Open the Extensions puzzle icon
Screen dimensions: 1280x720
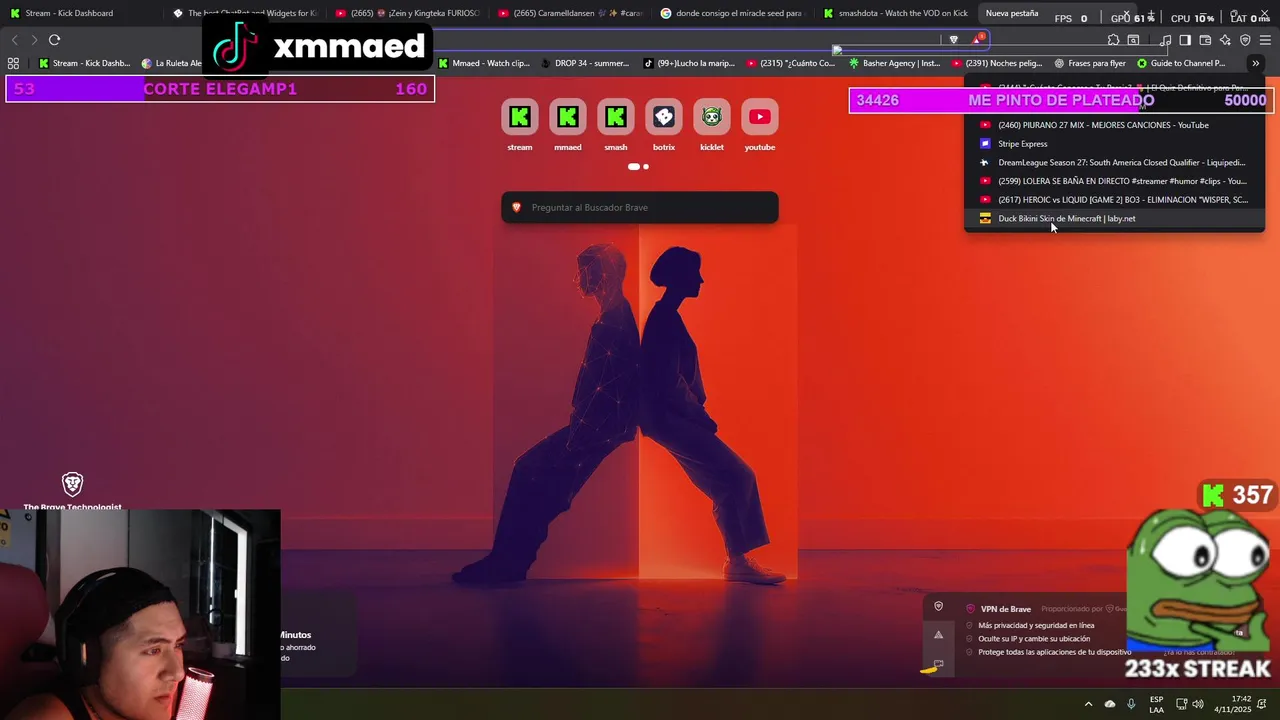(1113, 40)
